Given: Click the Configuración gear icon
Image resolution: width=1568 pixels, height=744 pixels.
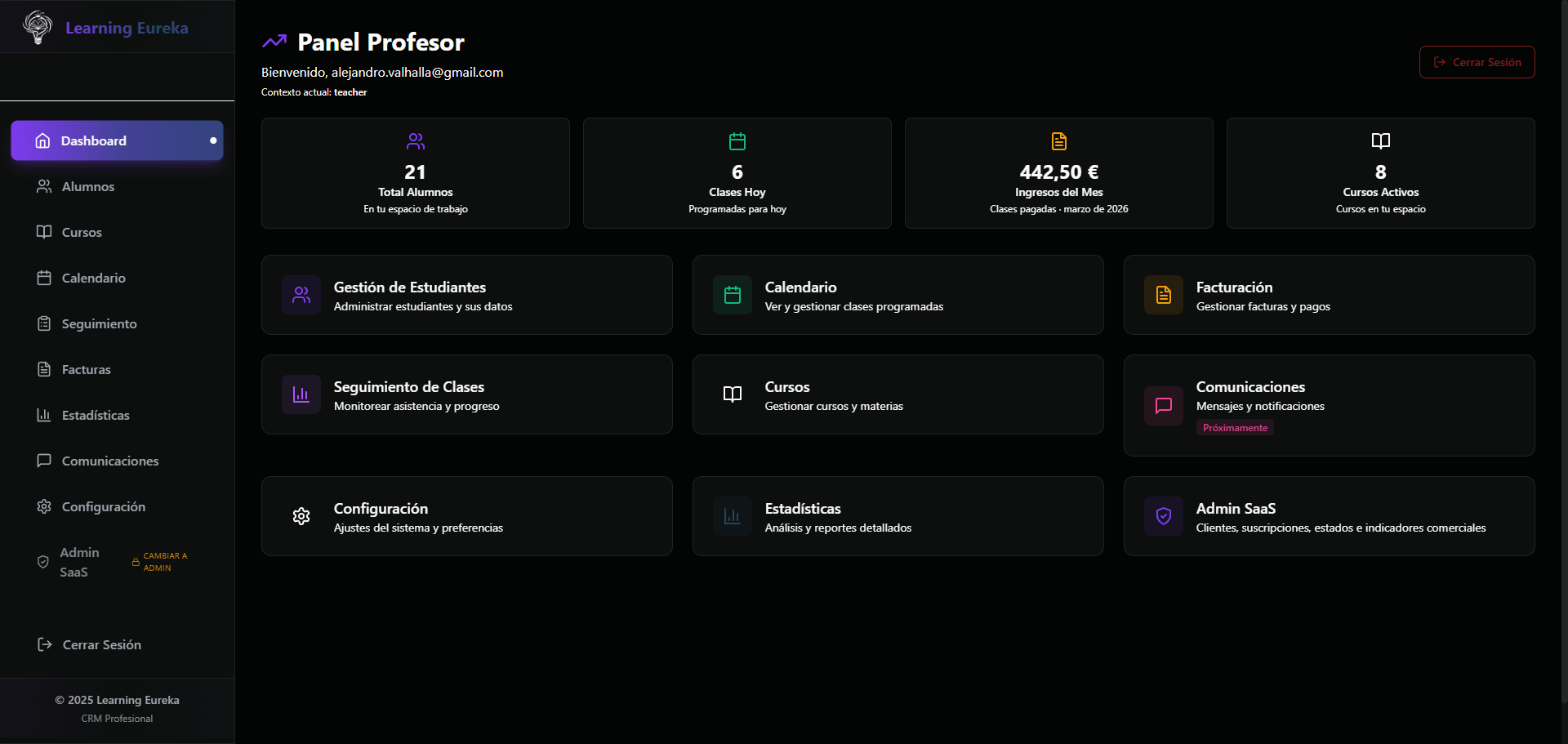Looking at the screenshot, I should (43, 506).
